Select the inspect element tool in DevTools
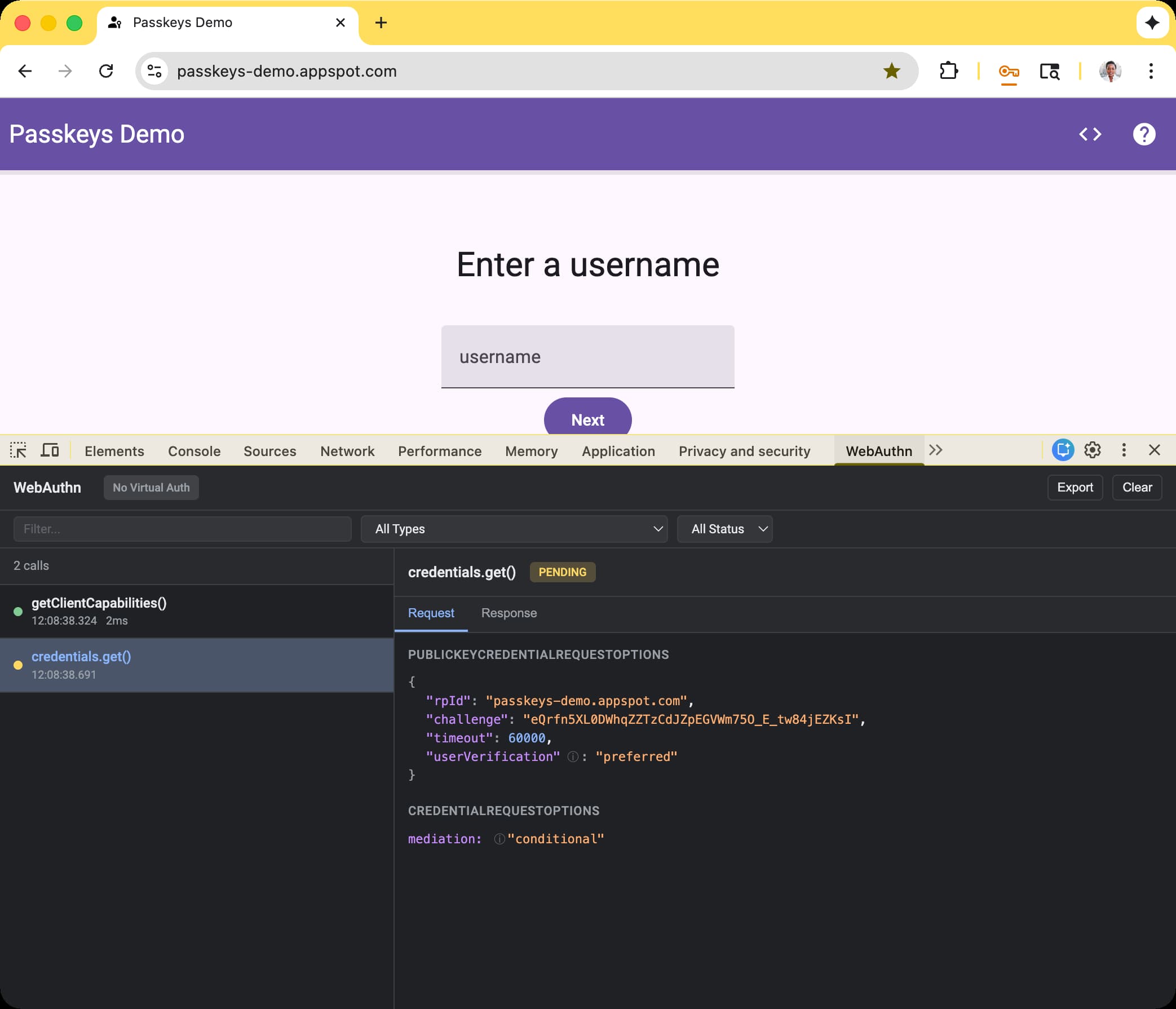The image size is (1176, 1009). tap(18, 450)
